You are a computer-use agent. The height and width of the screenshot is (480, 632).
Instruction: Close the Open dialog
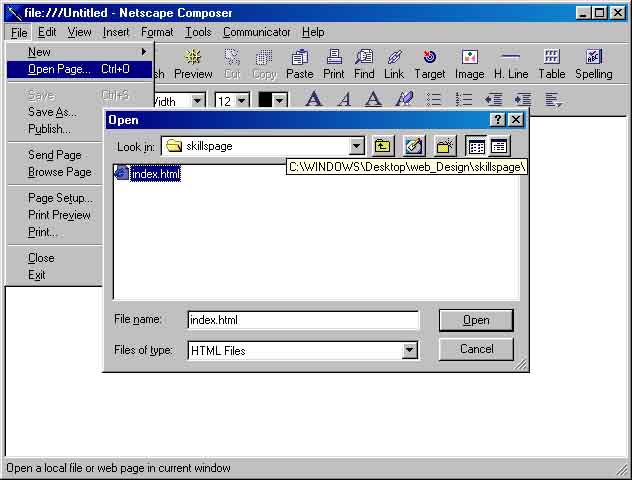coord(516,120)
